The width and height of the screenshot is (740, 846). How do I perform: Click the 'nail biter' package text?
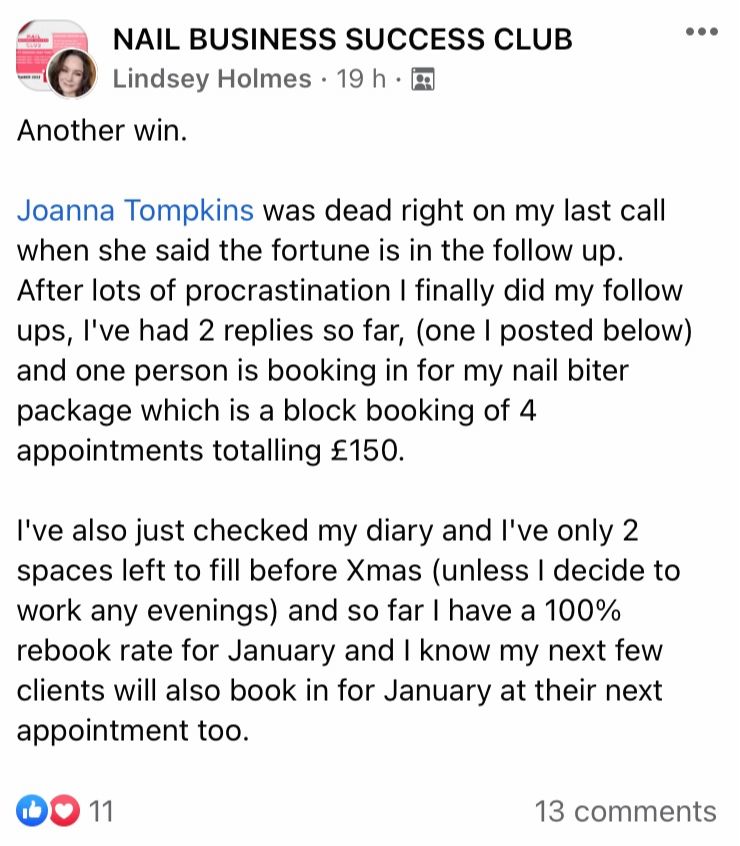[x=570, y=371]
